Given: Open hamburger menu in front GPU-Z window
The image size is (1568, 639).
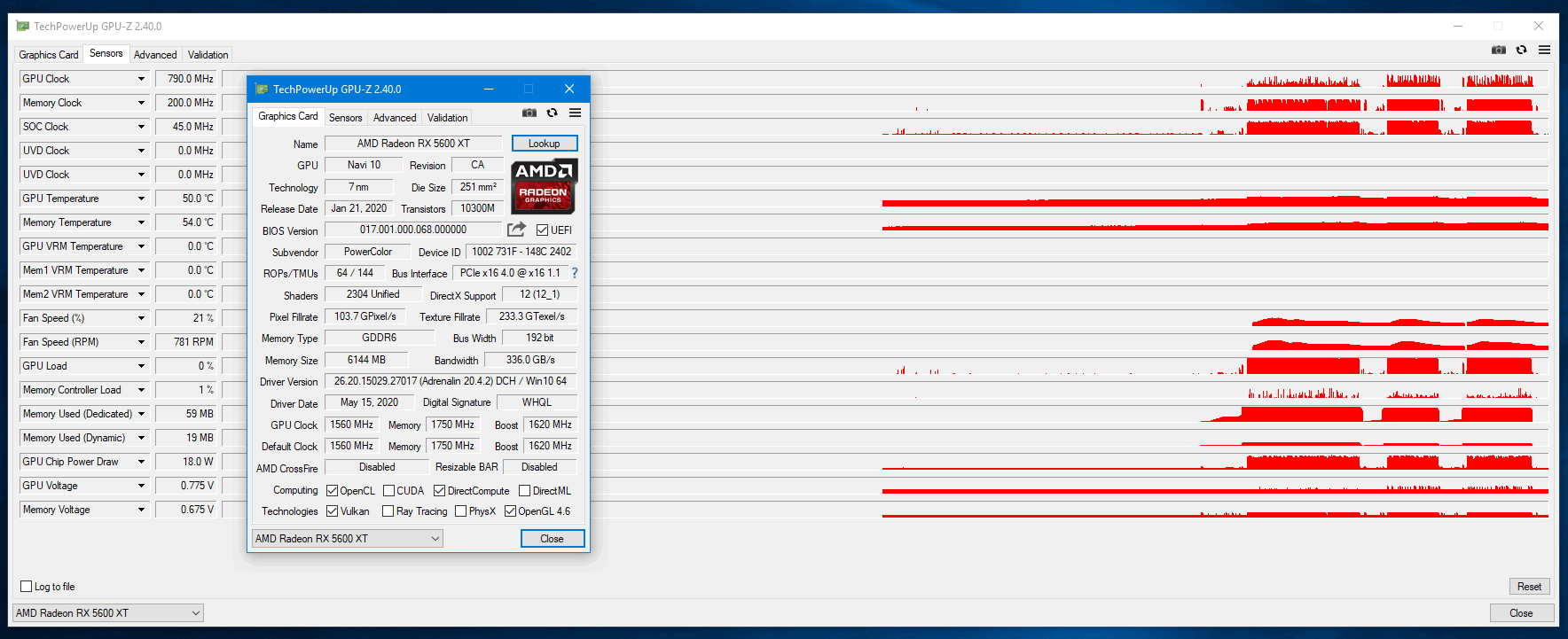Looking at the screenshot, I should pyautogui.click(x=576, y=113).
